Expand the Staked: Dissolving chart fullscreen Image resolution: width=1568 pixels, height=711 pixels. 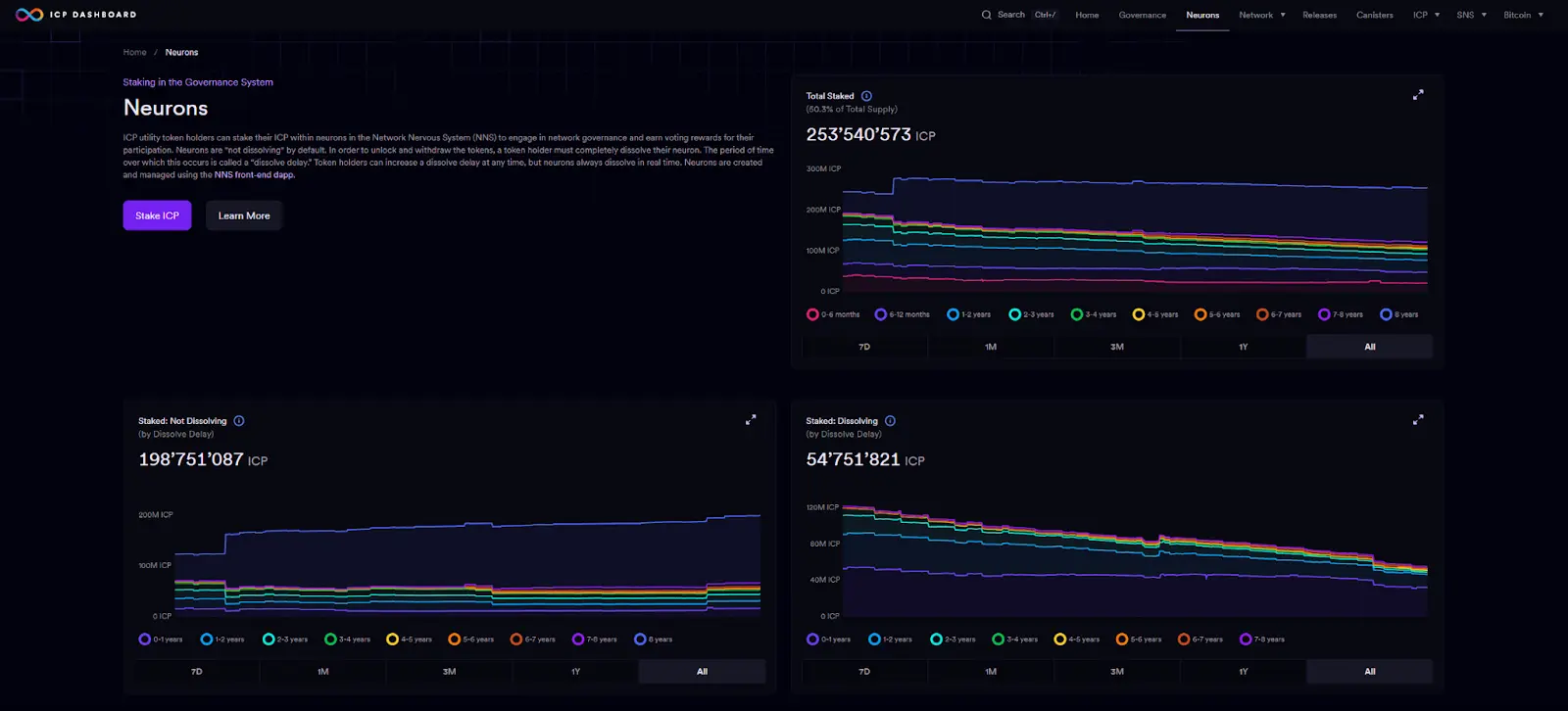[x=1418, y=419]
